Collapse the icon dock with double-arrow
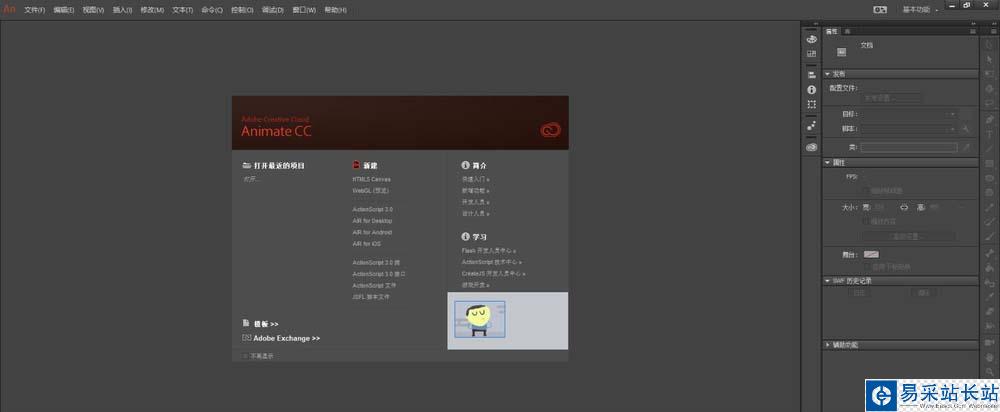This screenshot has height=412, width=1000. point(815,24)
